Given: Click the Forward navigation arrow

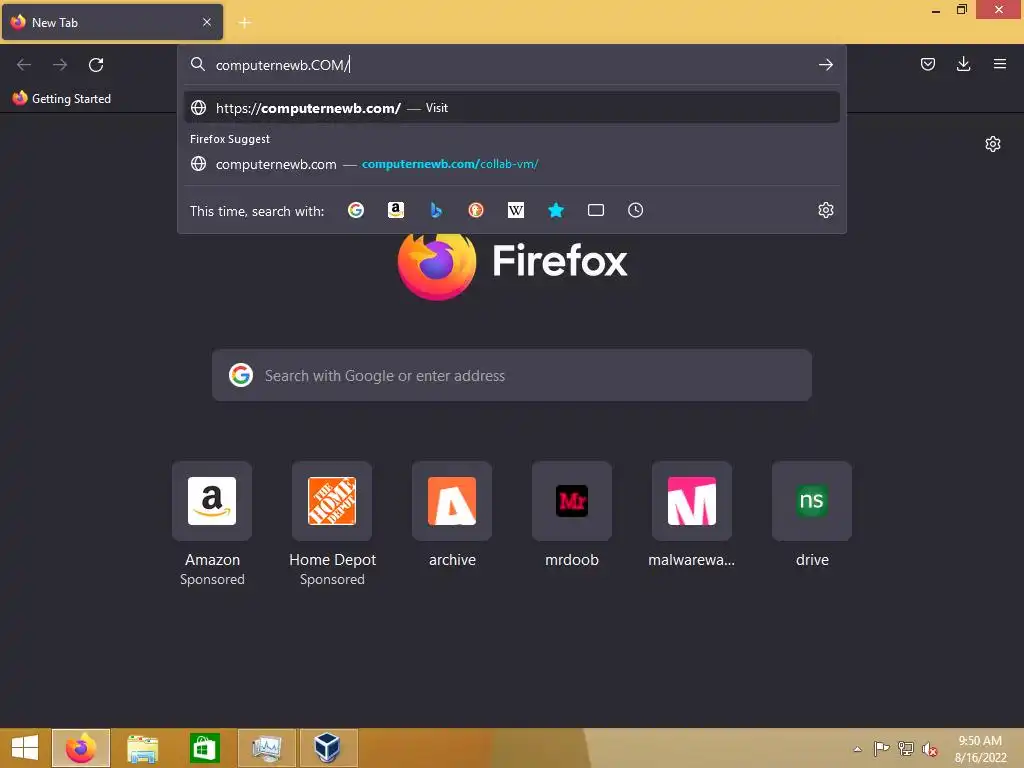Looking at the screenshot, I should (x=60, y=65).
